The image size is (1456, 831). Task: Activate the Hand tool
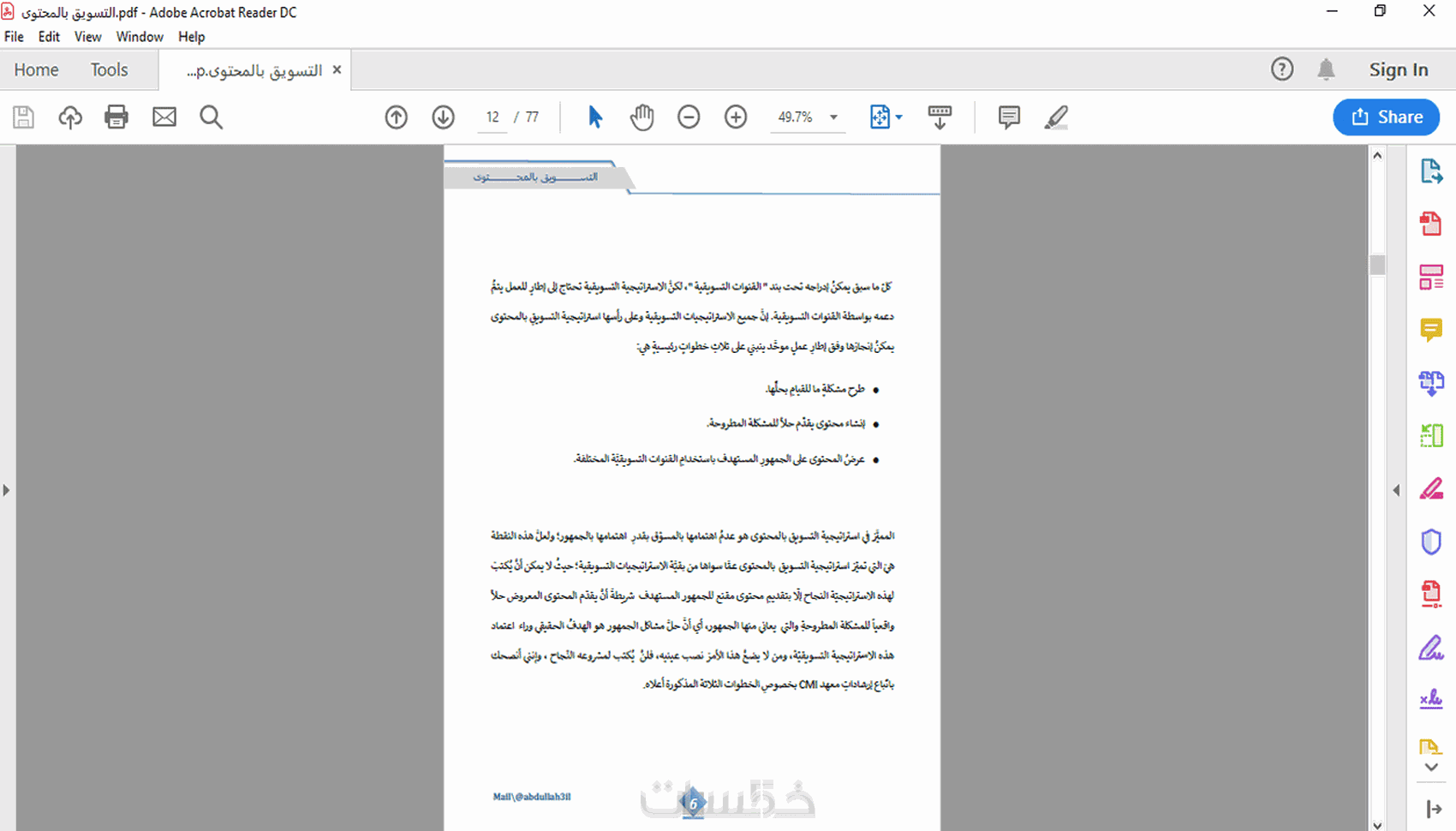point(641,117)
